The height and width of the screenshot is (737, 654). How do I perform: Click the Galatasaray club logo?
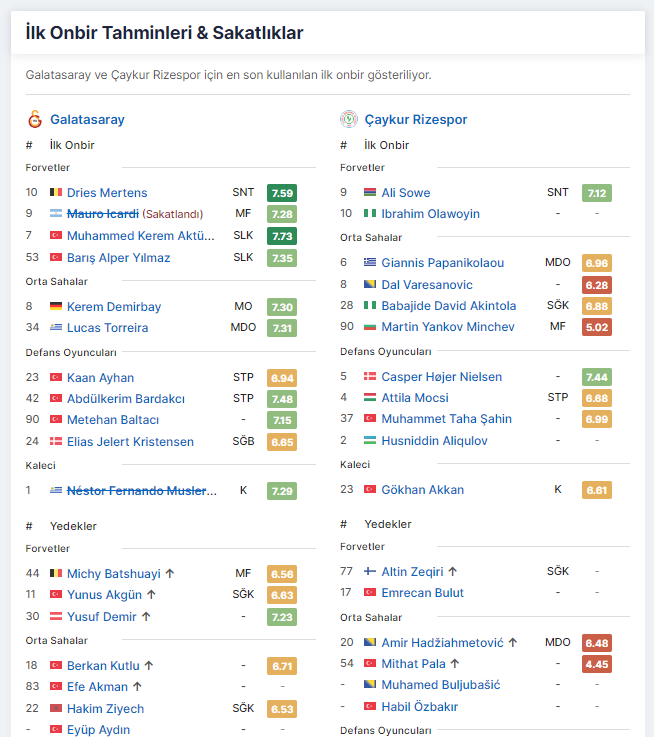pyautogui.click(x=35, y=119)
